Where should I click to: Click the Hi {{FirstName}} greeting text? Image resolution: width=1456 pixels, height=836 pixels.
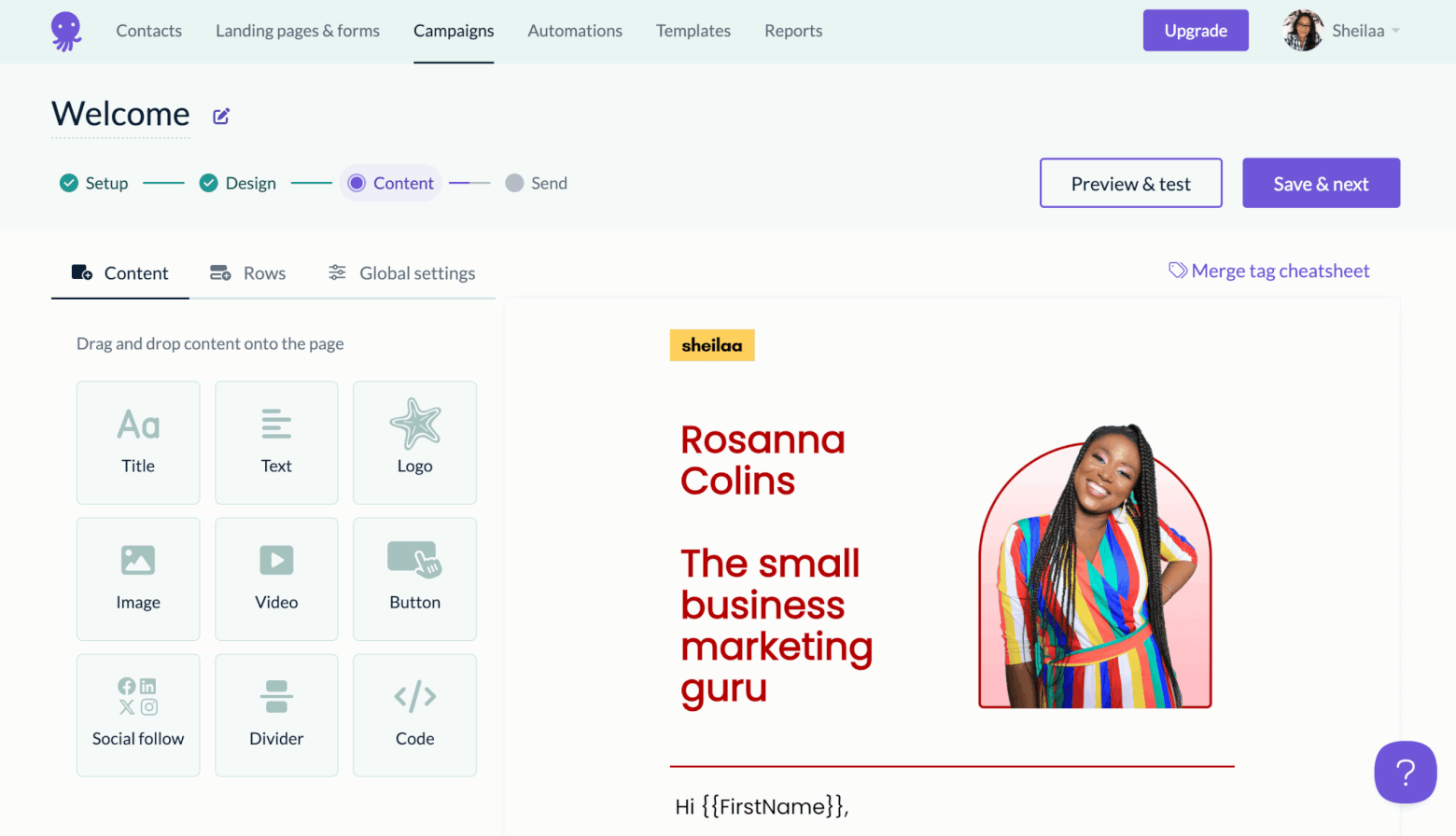[762, 806]
